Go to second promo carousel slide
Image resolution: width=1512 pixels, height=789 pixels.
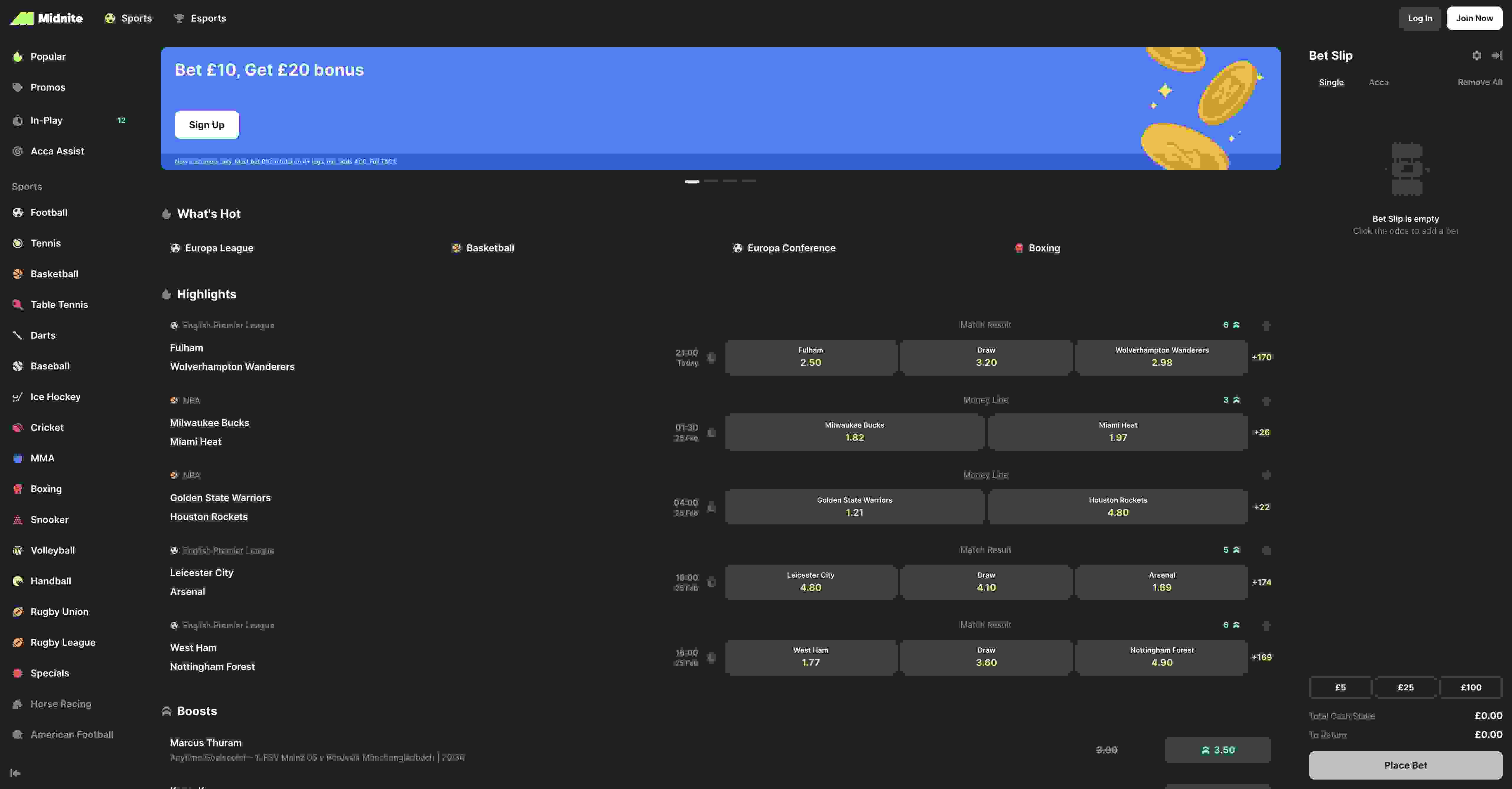click(x=711, y=181)
